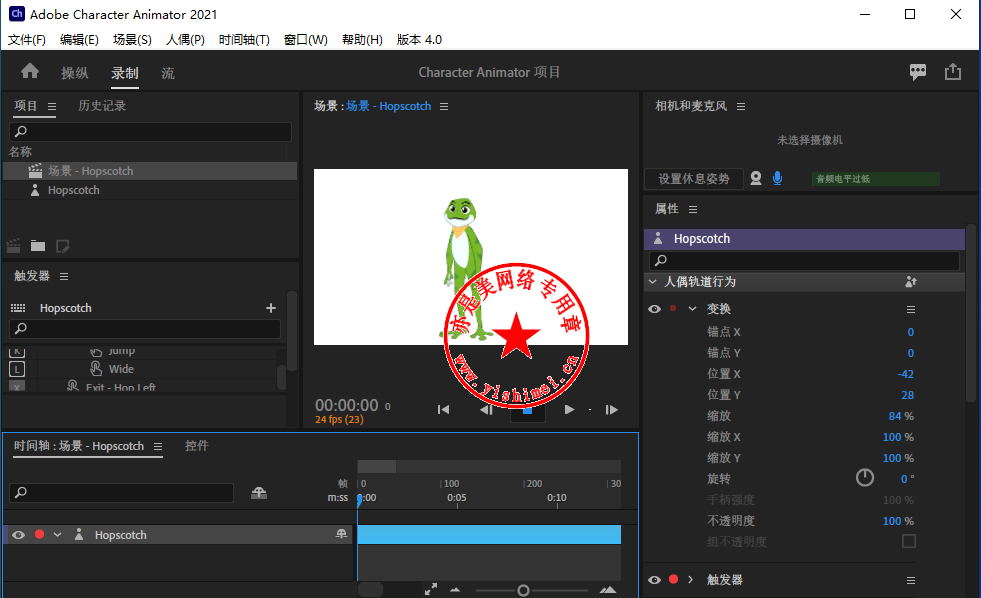Click the blue playhead marker at 0:00

tap(359, 500)
